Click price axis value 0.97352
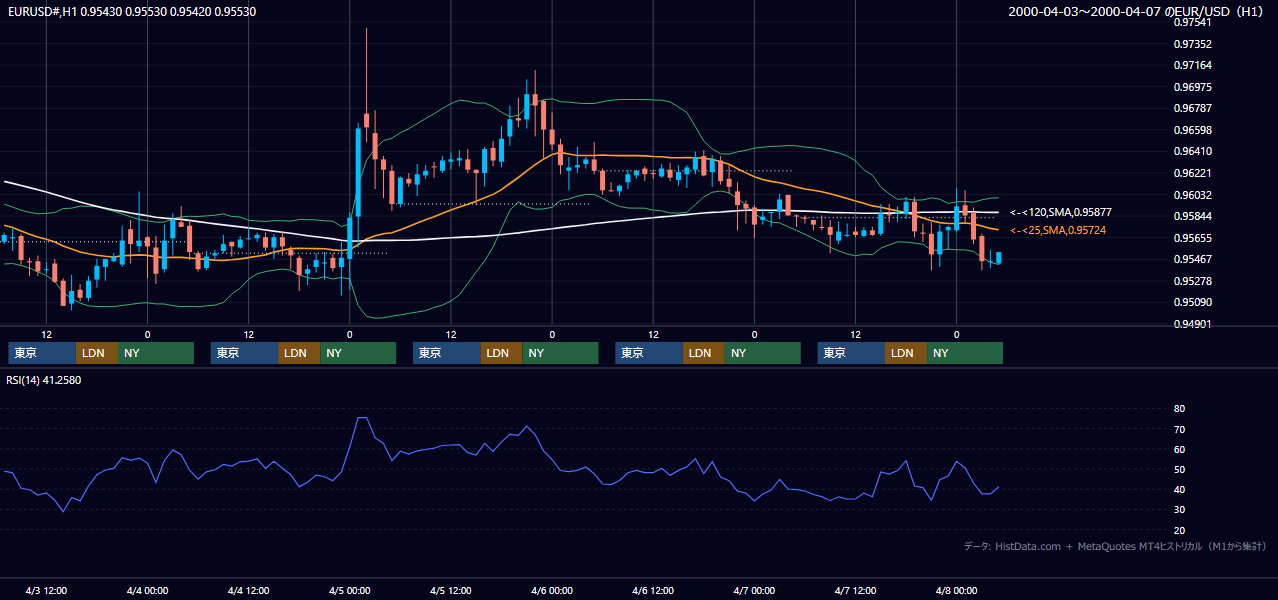 pos(1192,44)
